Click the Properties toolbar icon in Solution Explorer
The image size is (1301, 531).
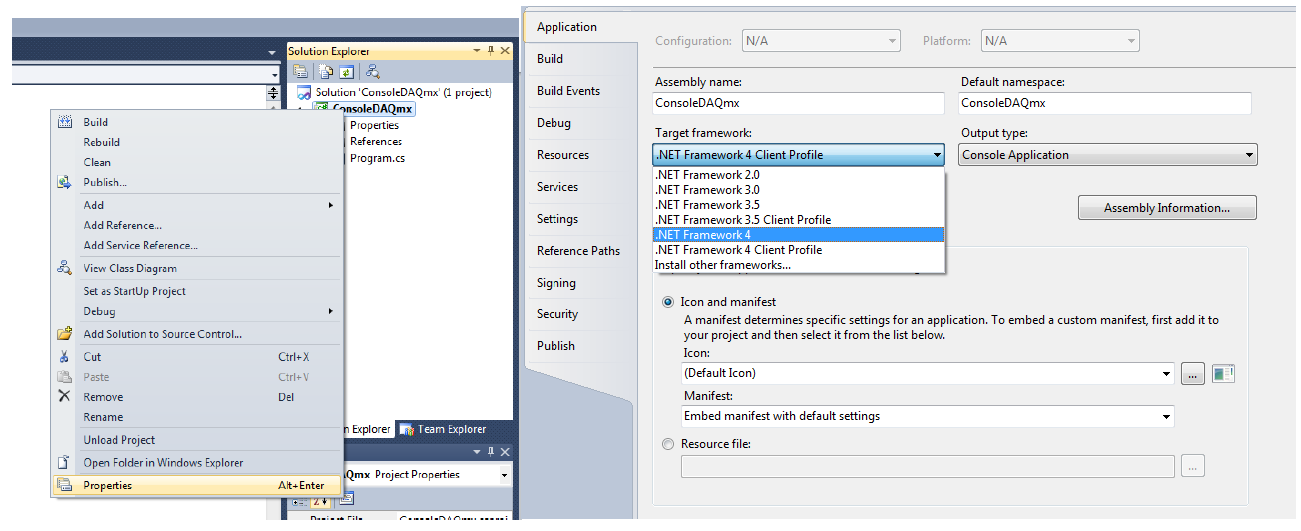pos(300,72)
